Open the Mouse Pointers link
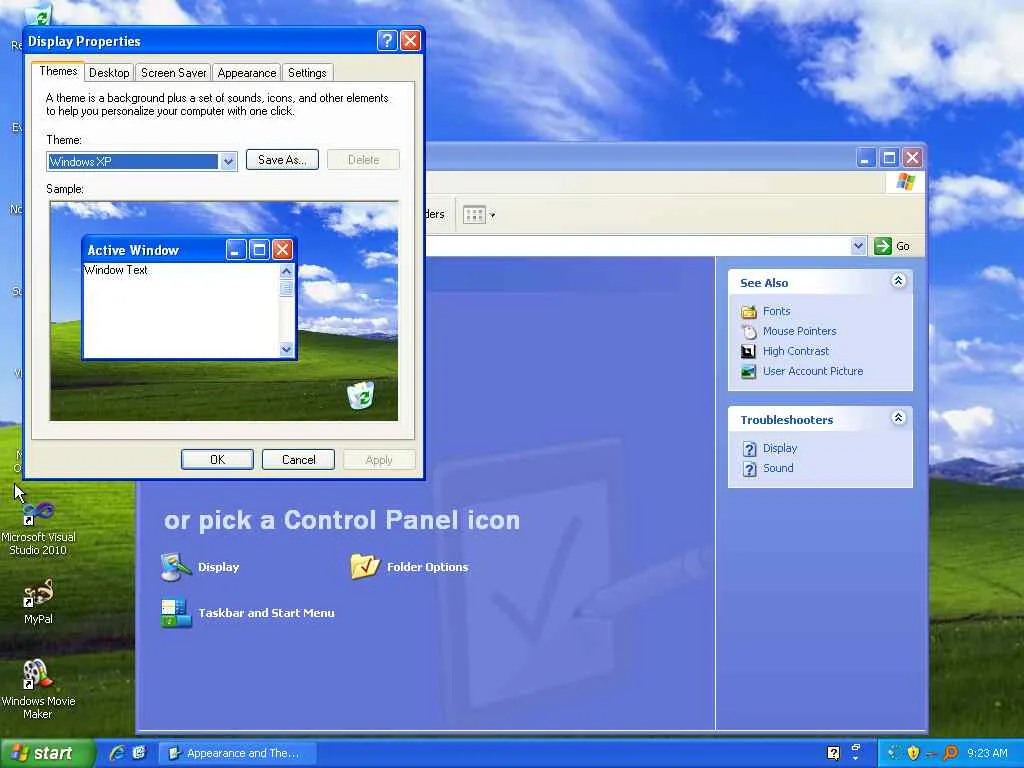 pyautogui.click(x=799, y=331)
